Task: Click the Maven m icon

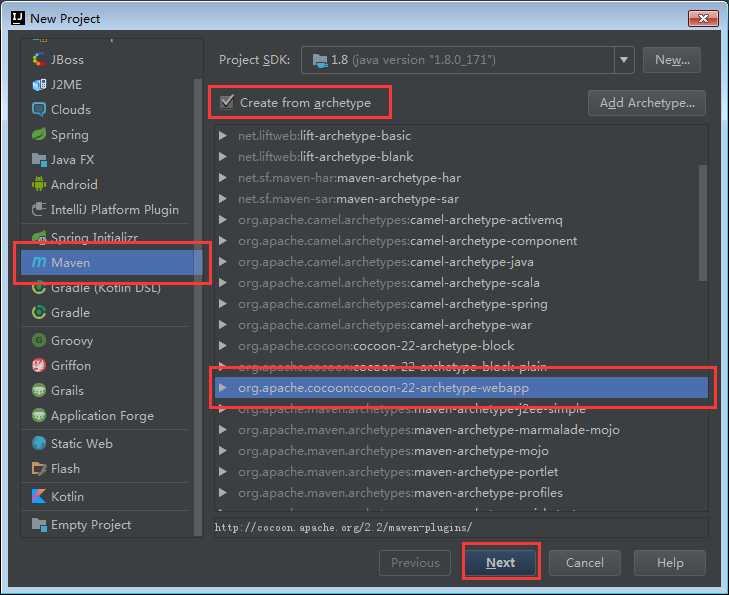Action: pos(39,263)
